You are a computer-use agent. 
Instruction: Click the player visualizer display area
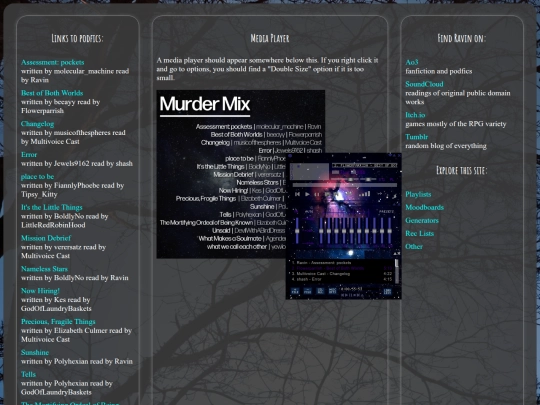click(x=310, y=172)
